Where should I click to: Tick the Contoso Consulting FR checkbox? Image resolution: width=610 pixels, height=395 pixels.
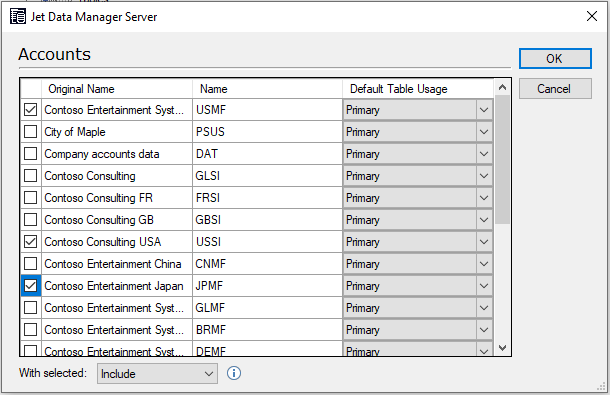coord(30,198)
